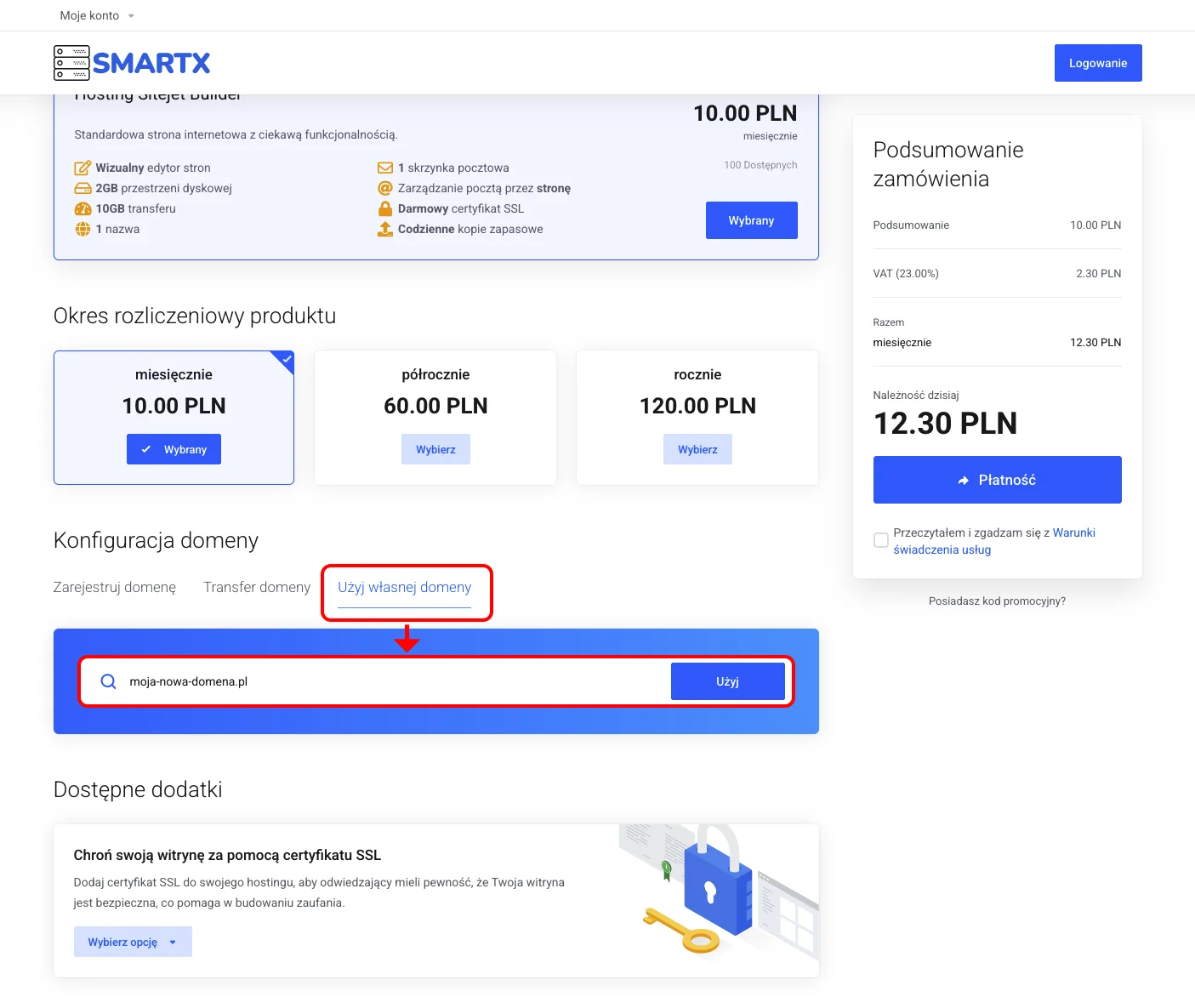Switch to Zarejestruj domenę tab
Viewport: 1195px width, 1008px height.
click(115, 587)
